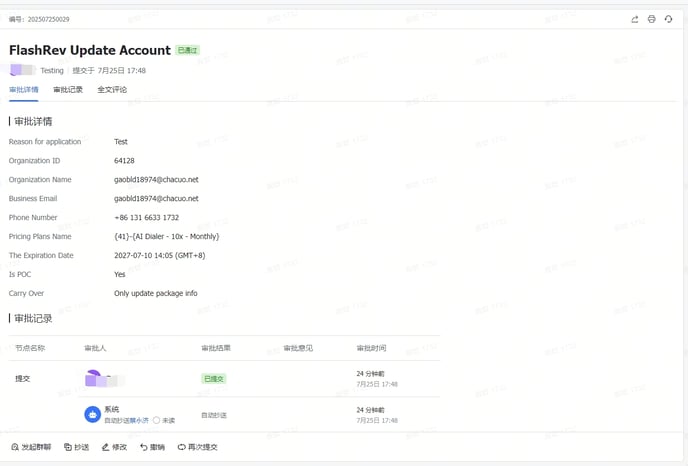
Task: Click the Testing department label
Action: [x=52, y=70]
